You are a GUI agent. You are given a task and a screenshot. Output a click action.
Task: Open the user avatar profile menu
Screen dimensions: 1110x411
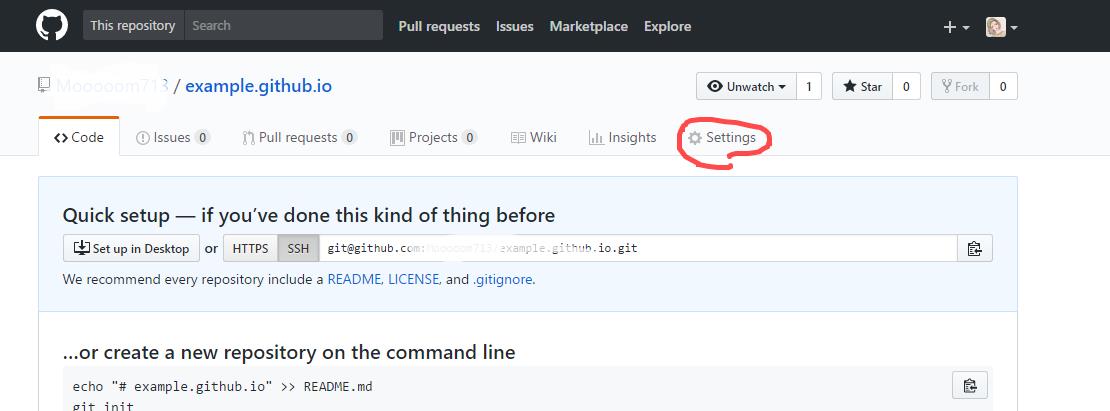pyautogui.click(x=1001, y=27)
